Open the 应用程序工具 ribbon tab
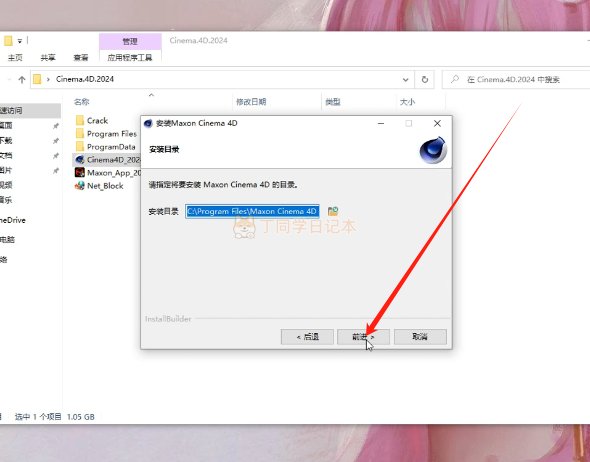 pos(130,58)
